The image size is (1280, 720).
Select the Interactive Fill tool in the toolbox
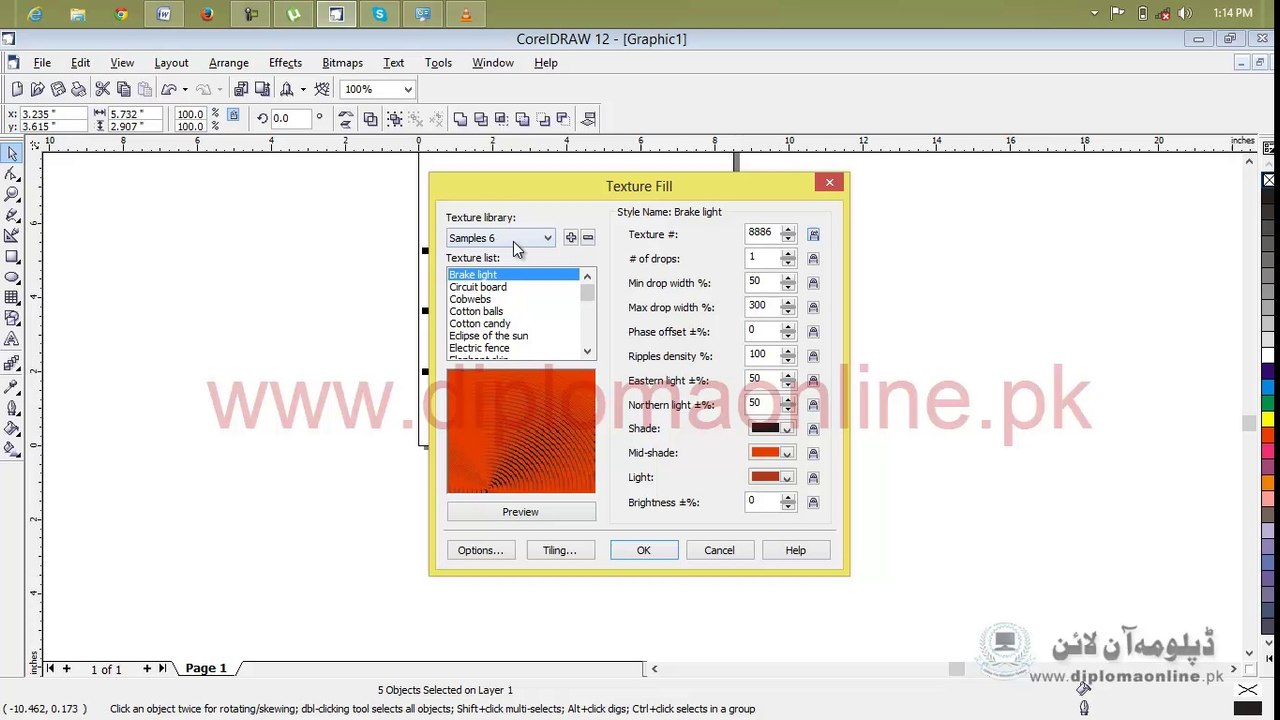pyautogui.click(x=12, y=449)
